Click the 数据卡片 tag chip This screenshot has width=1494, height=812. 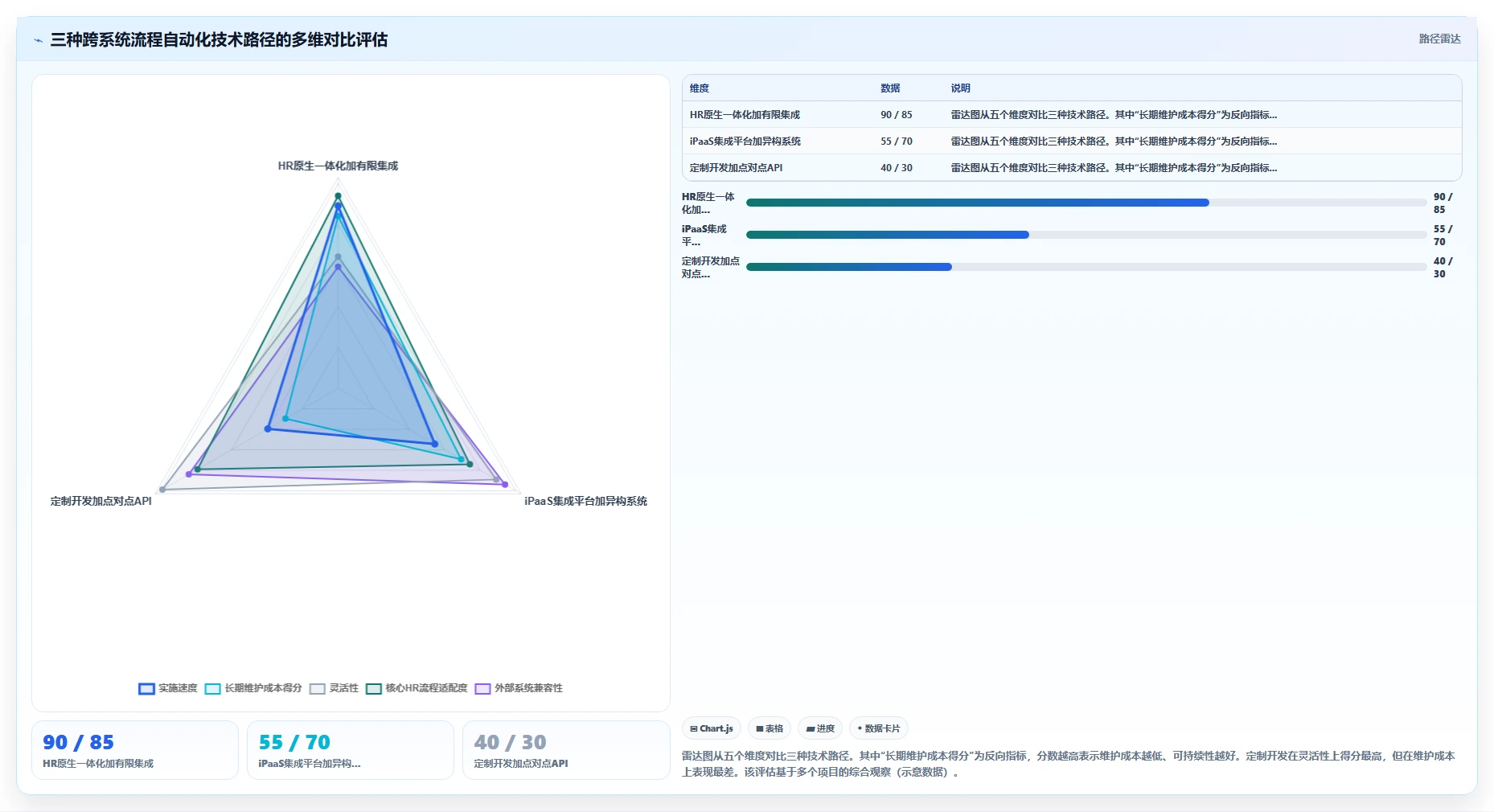pyautogui.click(x=879, y=728)
